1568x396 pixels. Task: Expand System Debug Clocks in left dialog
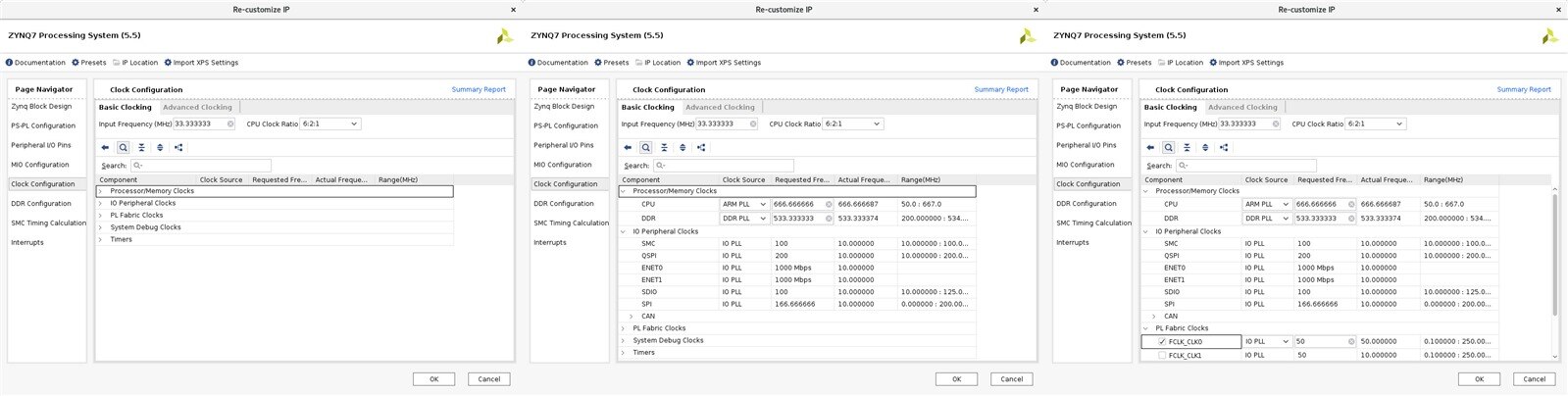pos(100,227)
